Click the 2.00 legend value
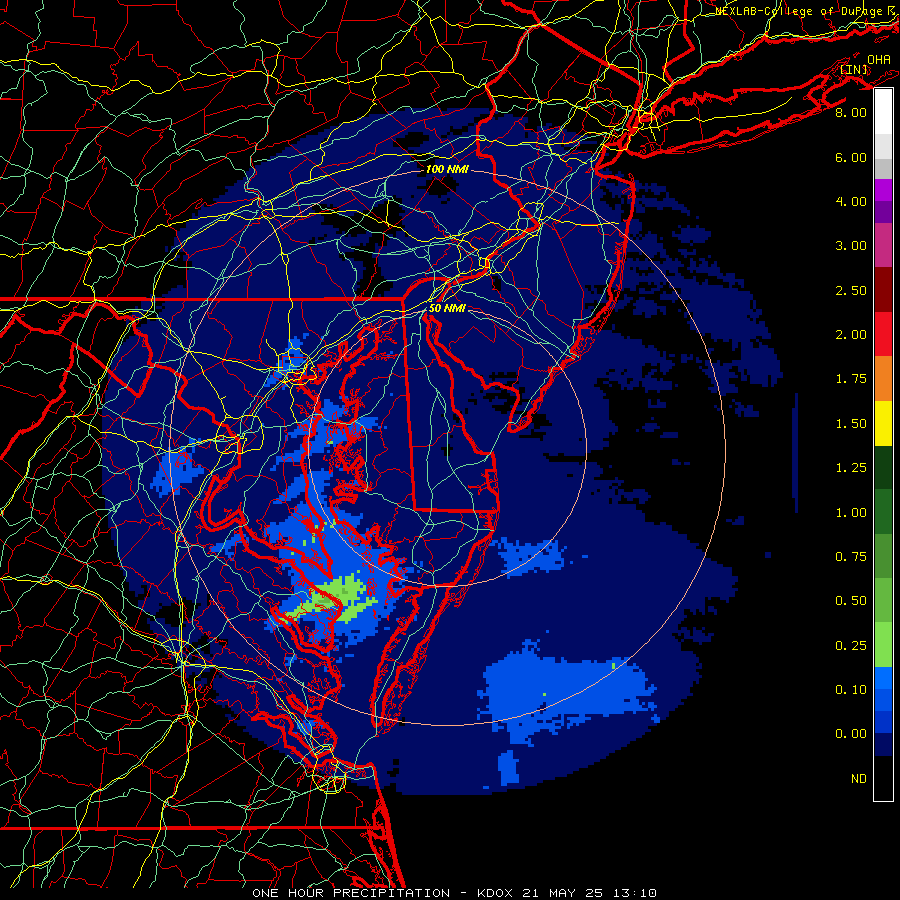Image resolution: width=900 pixels, height=900 pixels. click(851, 335)
